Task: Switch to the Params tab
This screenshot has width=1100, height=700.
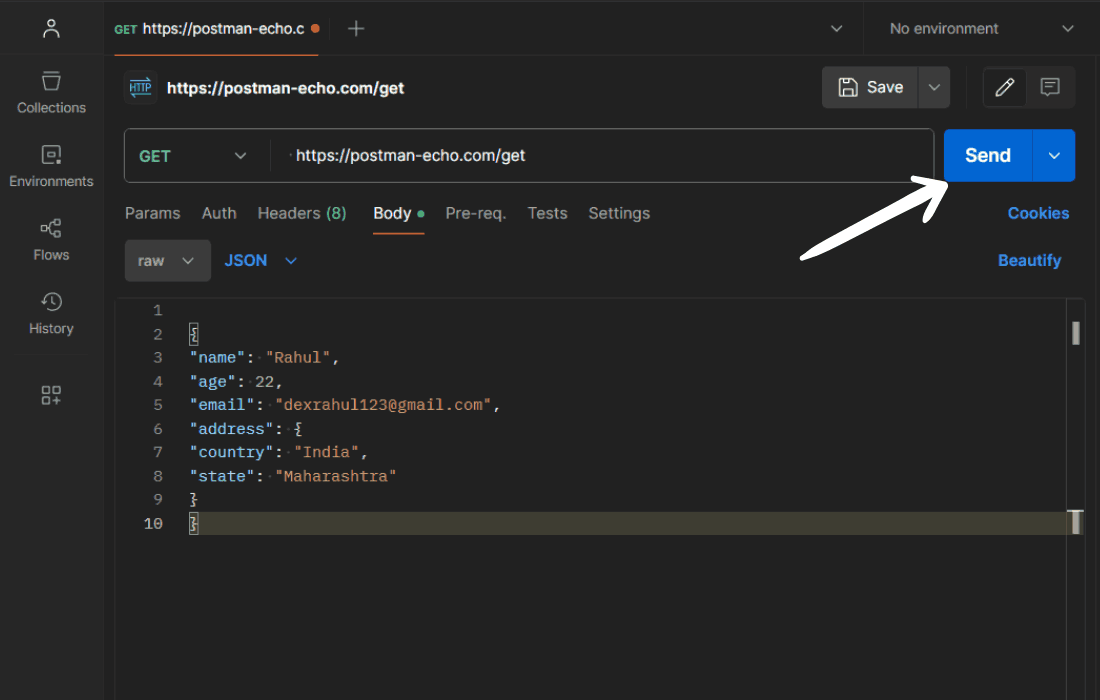Action: [152, 213]
